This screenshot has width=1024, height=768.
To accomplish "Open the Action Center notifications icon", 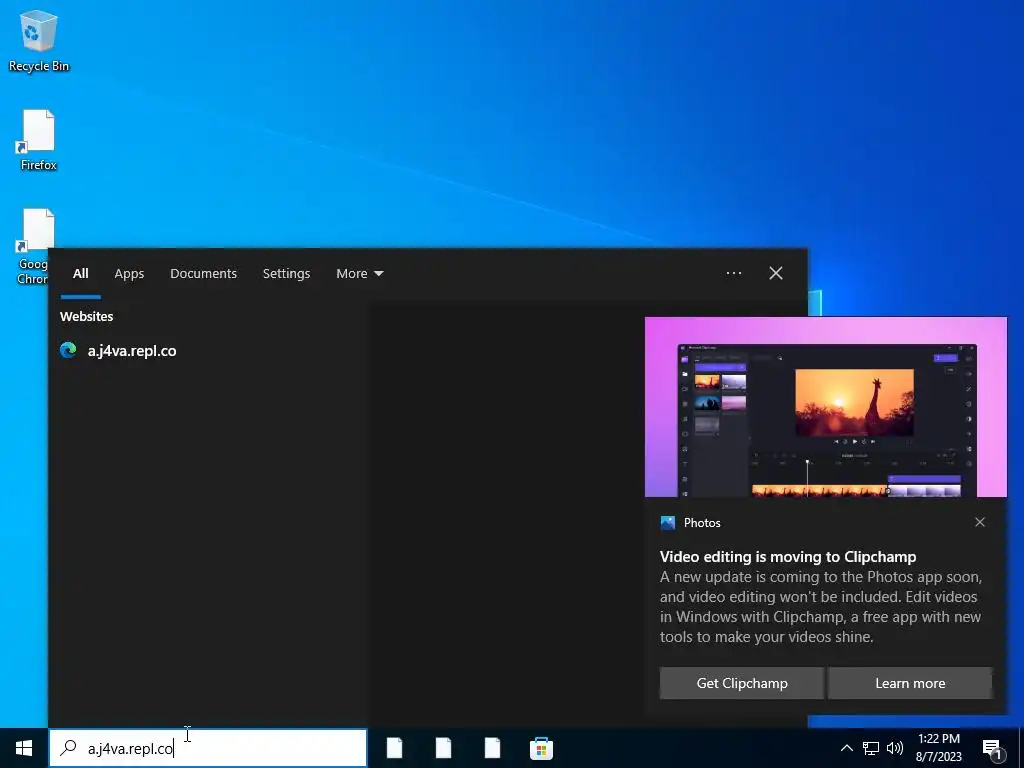I will click(x=993, y=750).
